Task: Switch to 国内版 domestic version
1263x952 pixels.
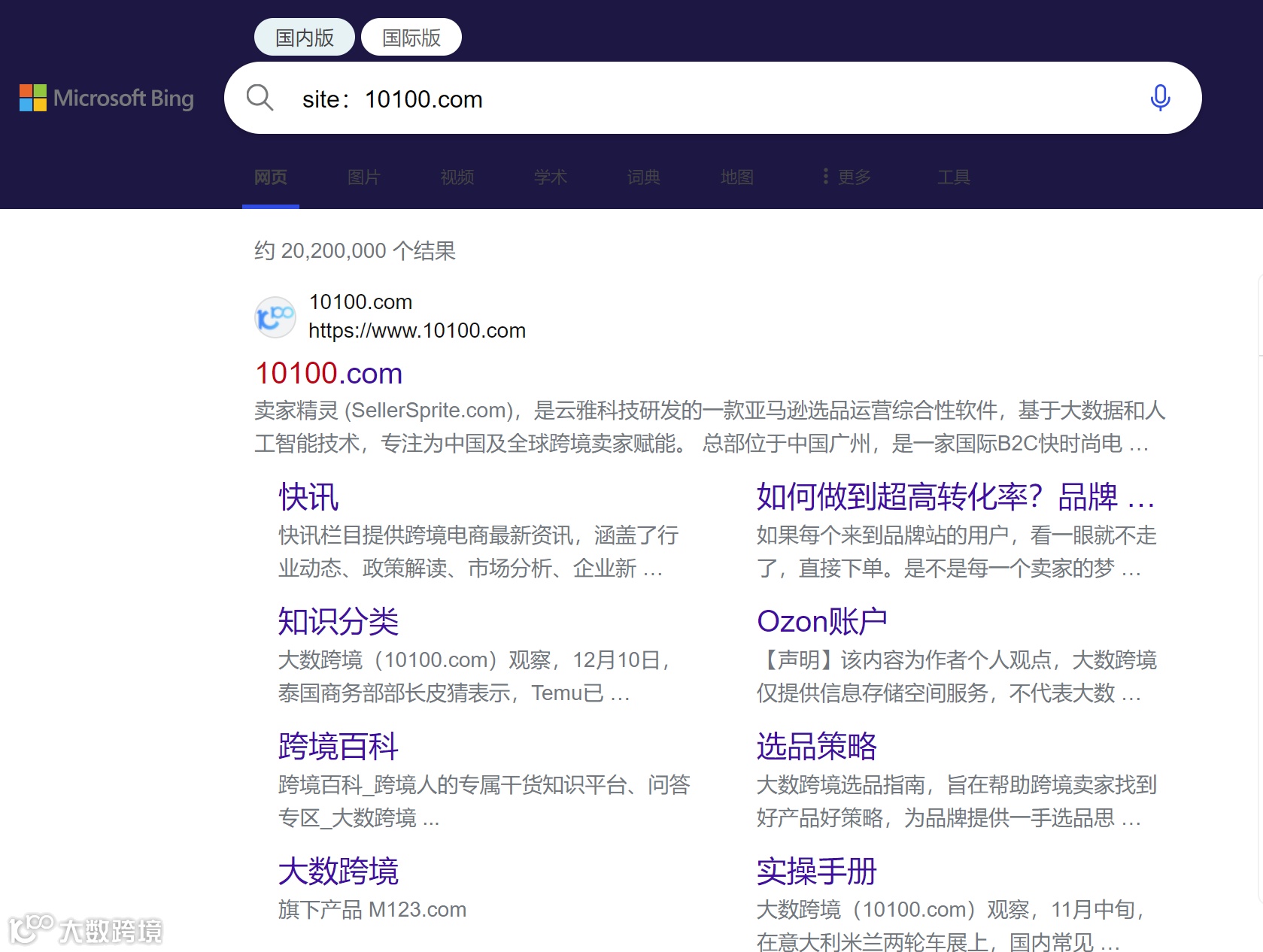Action: 305,38
